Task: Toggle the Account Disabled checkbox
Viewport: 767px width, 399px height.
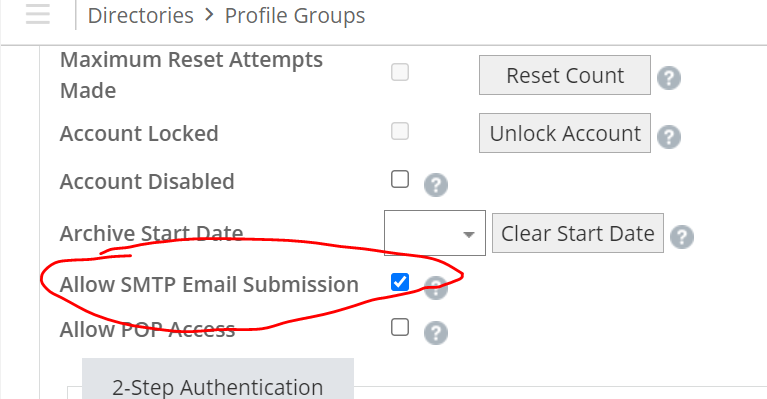Action: 400,179
